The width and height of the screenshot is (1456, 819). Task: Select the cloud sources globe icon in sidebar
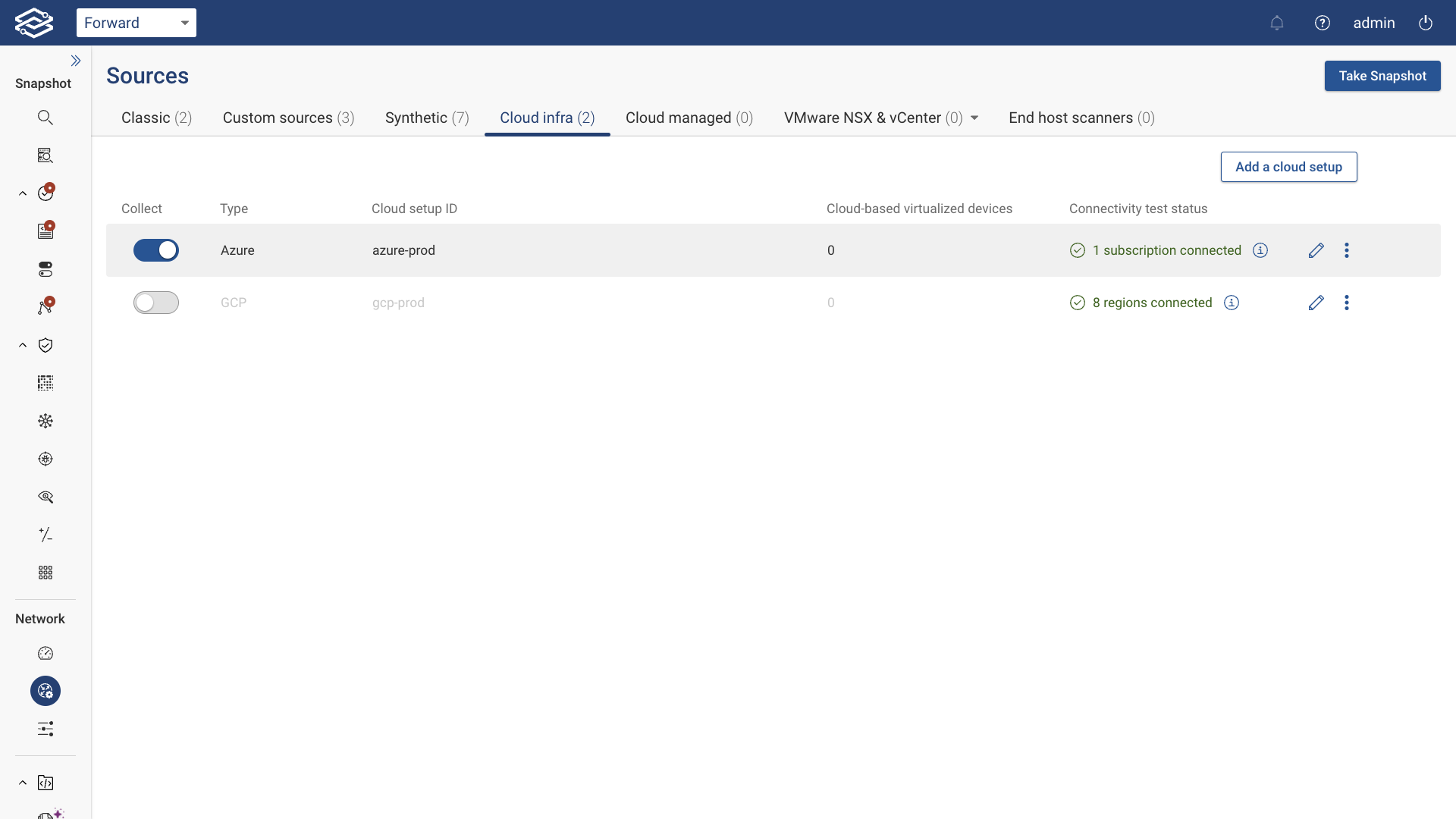point(45,691)
